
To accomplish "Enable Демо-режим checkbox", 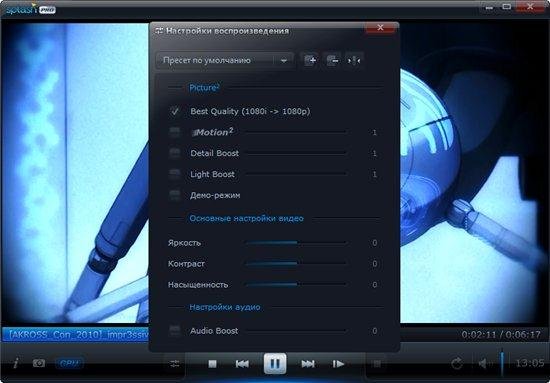I will (x=174, y=195).
